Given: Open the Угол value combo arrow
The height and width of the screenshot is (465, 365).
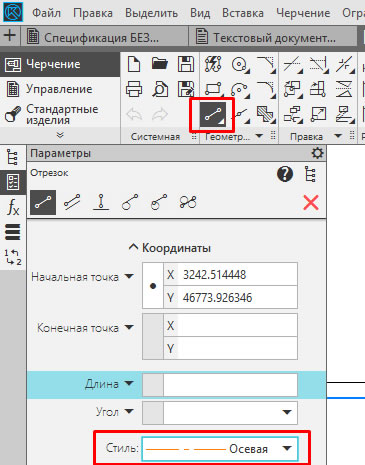Looking at the screenshot, I should pos(287,413).
